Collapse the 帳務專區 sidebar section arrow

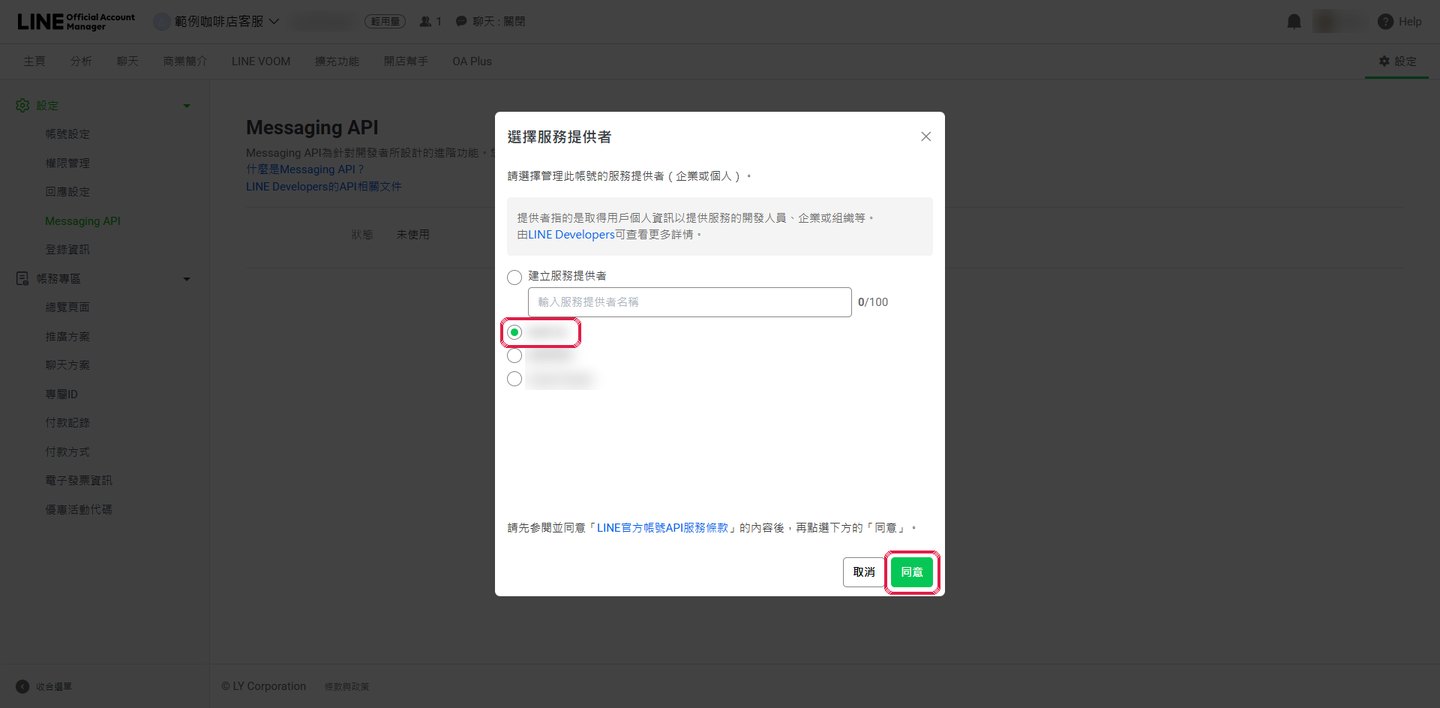[186, 280]
